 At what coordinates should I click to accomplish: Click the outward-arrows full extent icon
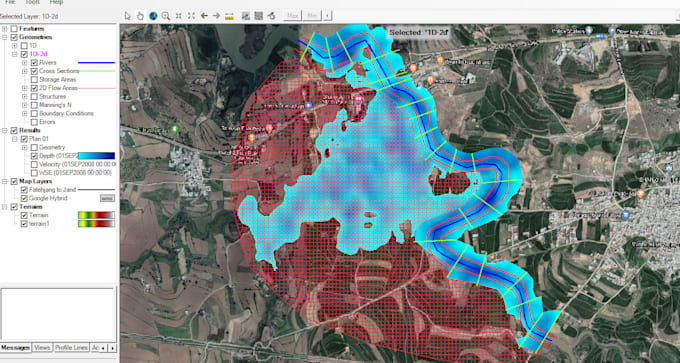click(x=191, y=16)
